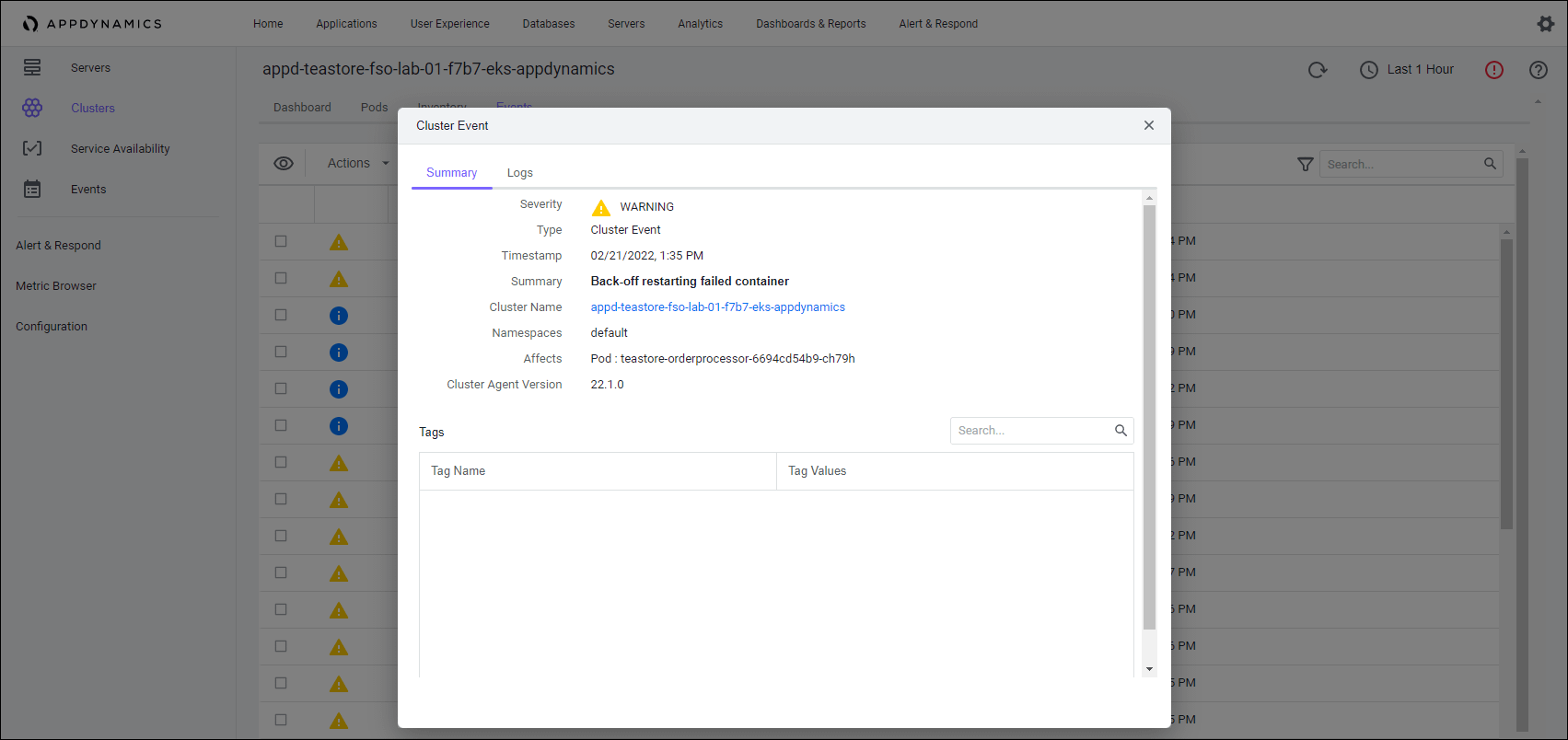The image size is (1568, 740).
Task: Switch to the Logs tab
Action: pyautogui.click(x=519, y=173)
